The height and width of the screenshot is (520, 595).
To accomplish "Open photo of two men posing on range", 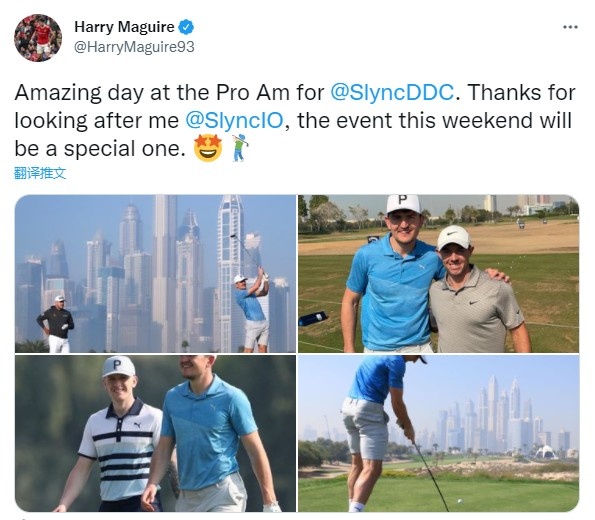I will [439, 274].
